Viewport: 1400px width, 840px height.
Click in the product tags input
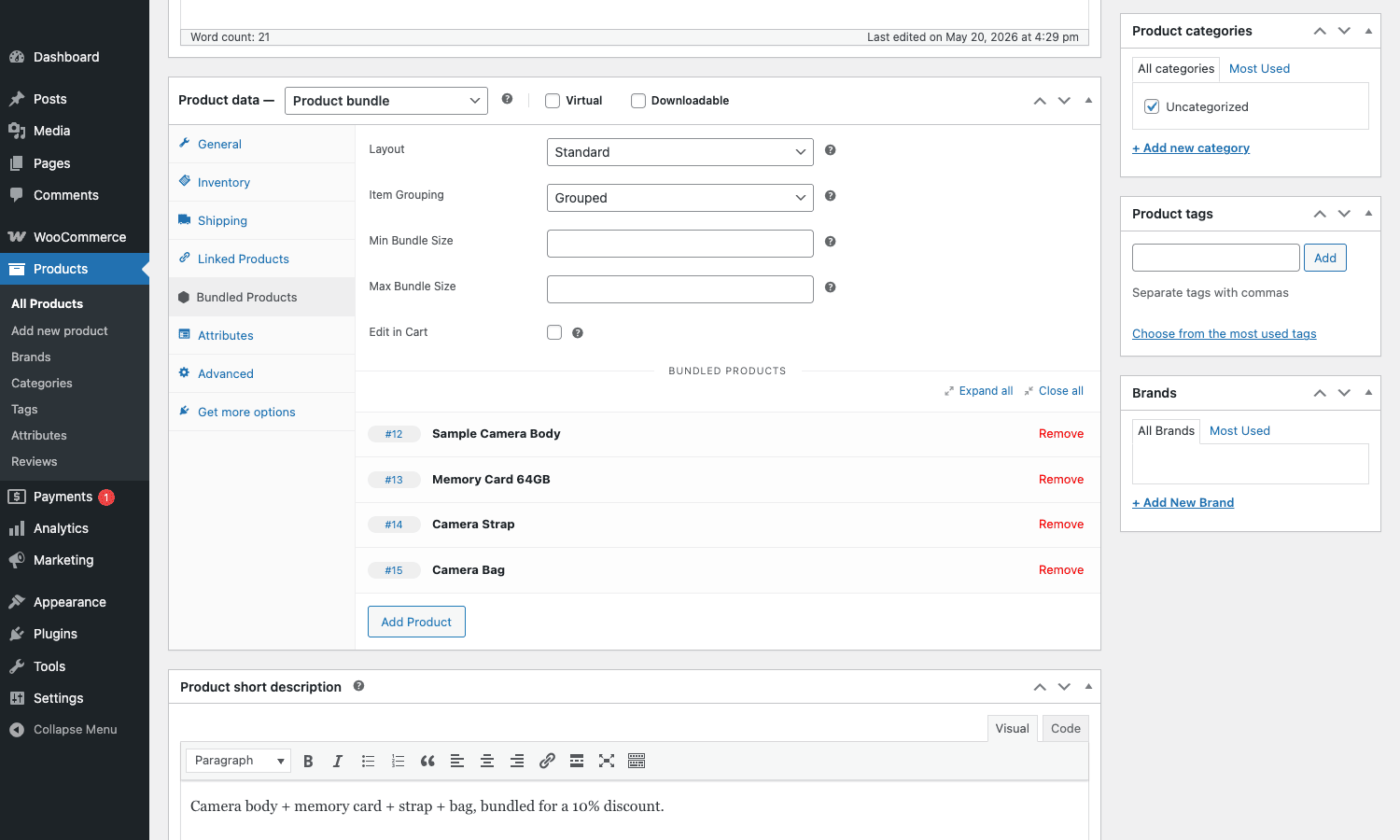pyautogui.click(x=1215, y=258)
